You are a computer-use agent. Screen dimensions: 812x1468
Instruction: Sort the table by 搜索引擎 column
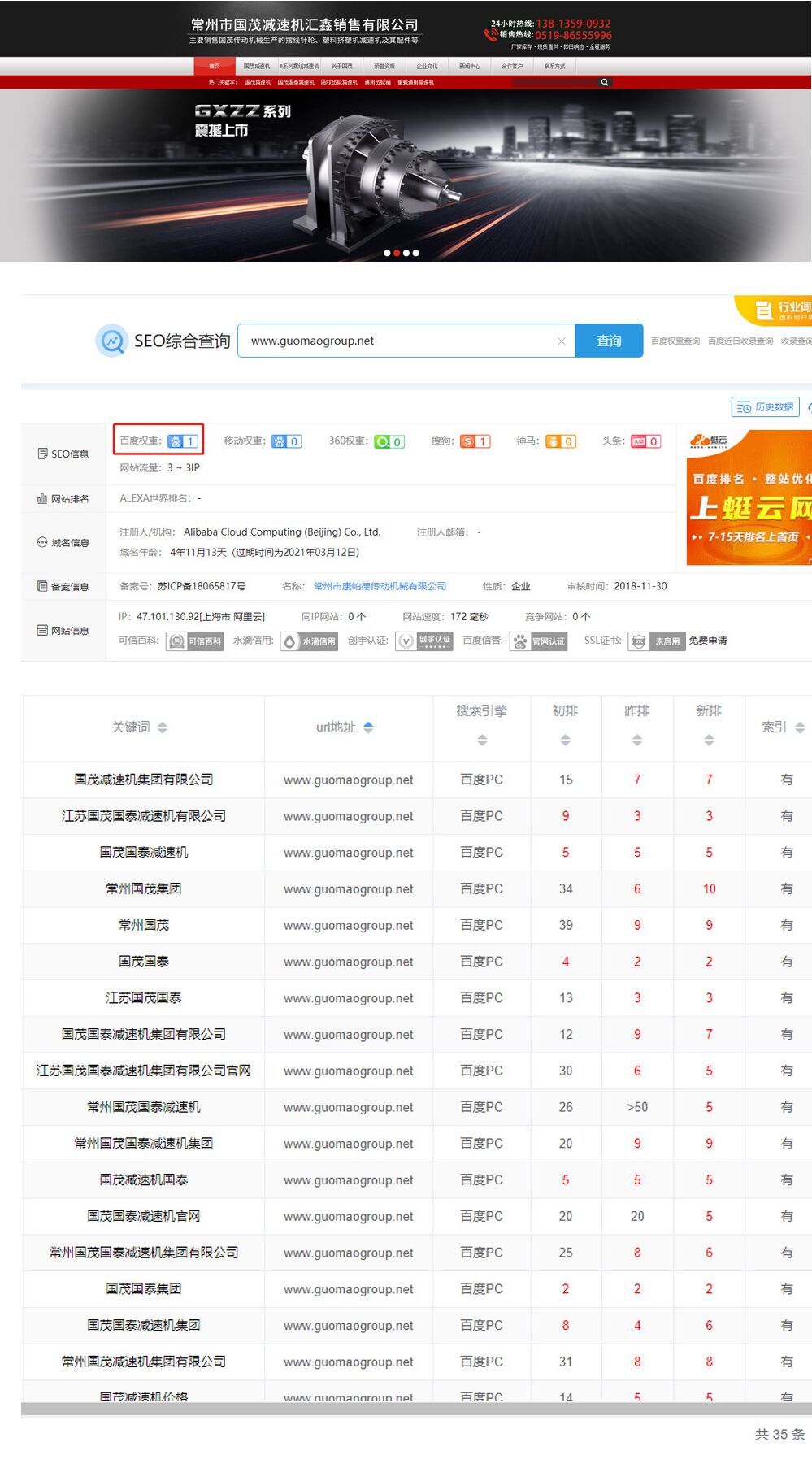(x=482, y=741)
